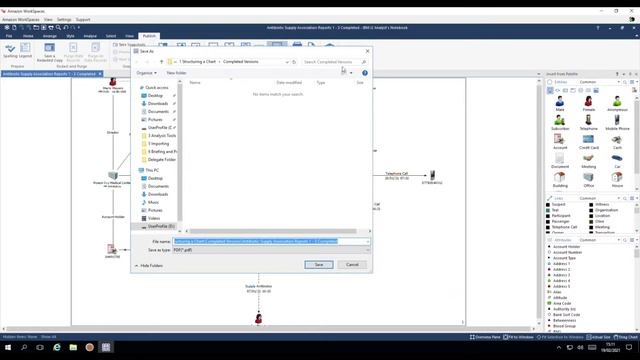The height and width of the screenshot is (360, 640).
Task: Collapse folders with Hide Folders
Action: [x=149, y=266]
